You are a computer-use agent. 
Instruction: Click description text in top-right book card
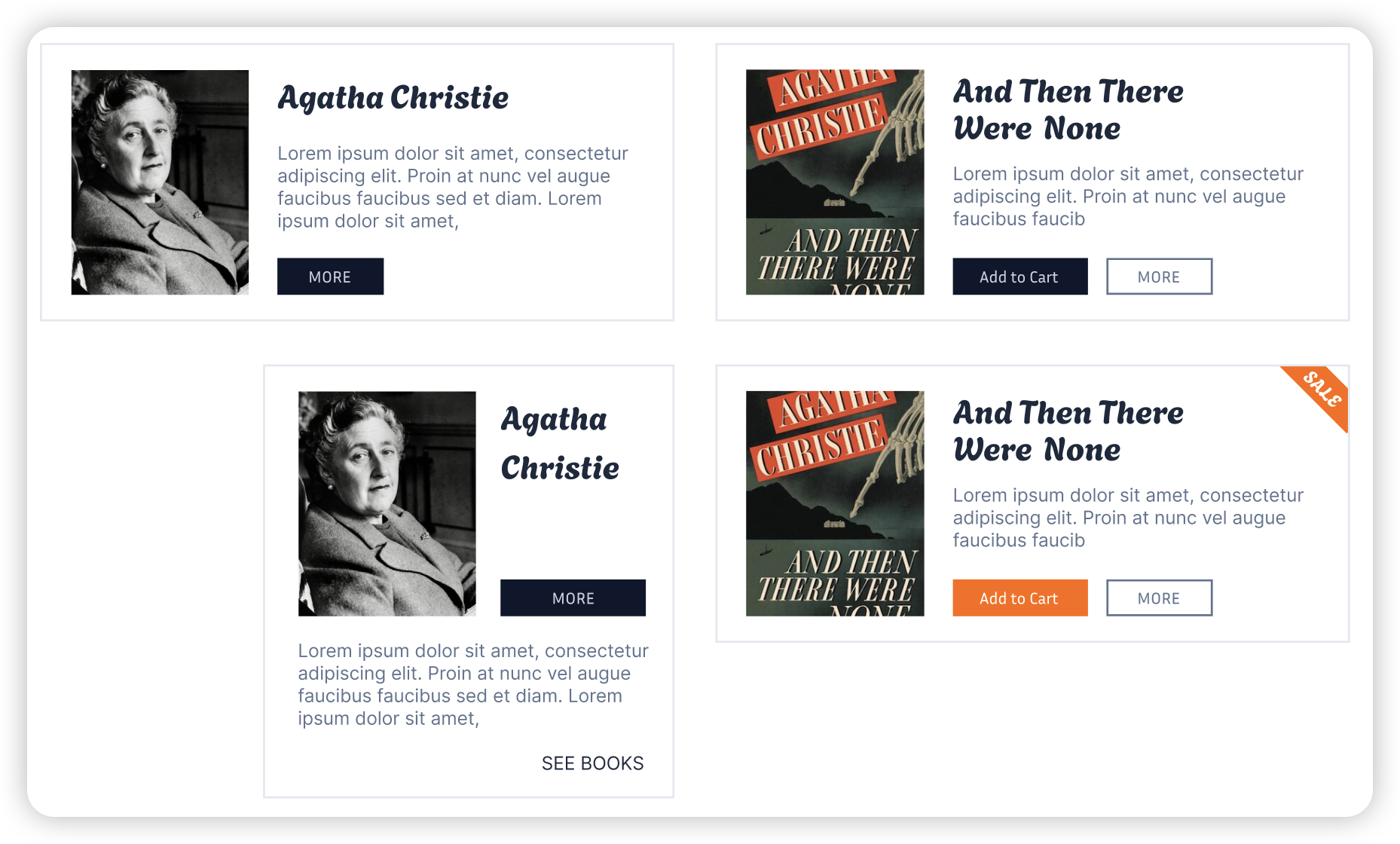1128,196
